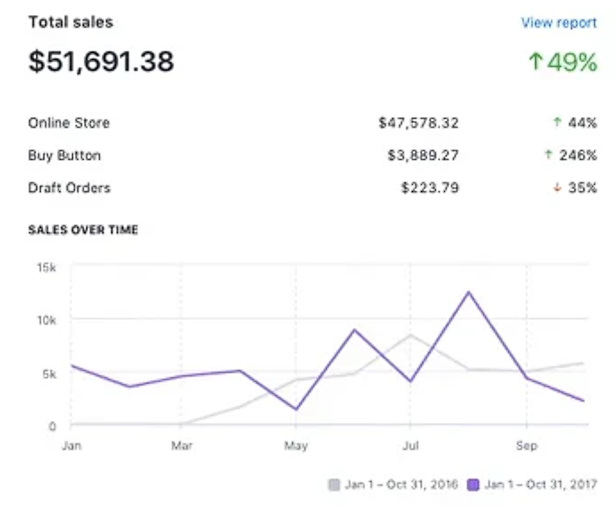
Task: Click the $51,691.38 total sales amount
Action: pyautogui.click(x=101, y=62)
